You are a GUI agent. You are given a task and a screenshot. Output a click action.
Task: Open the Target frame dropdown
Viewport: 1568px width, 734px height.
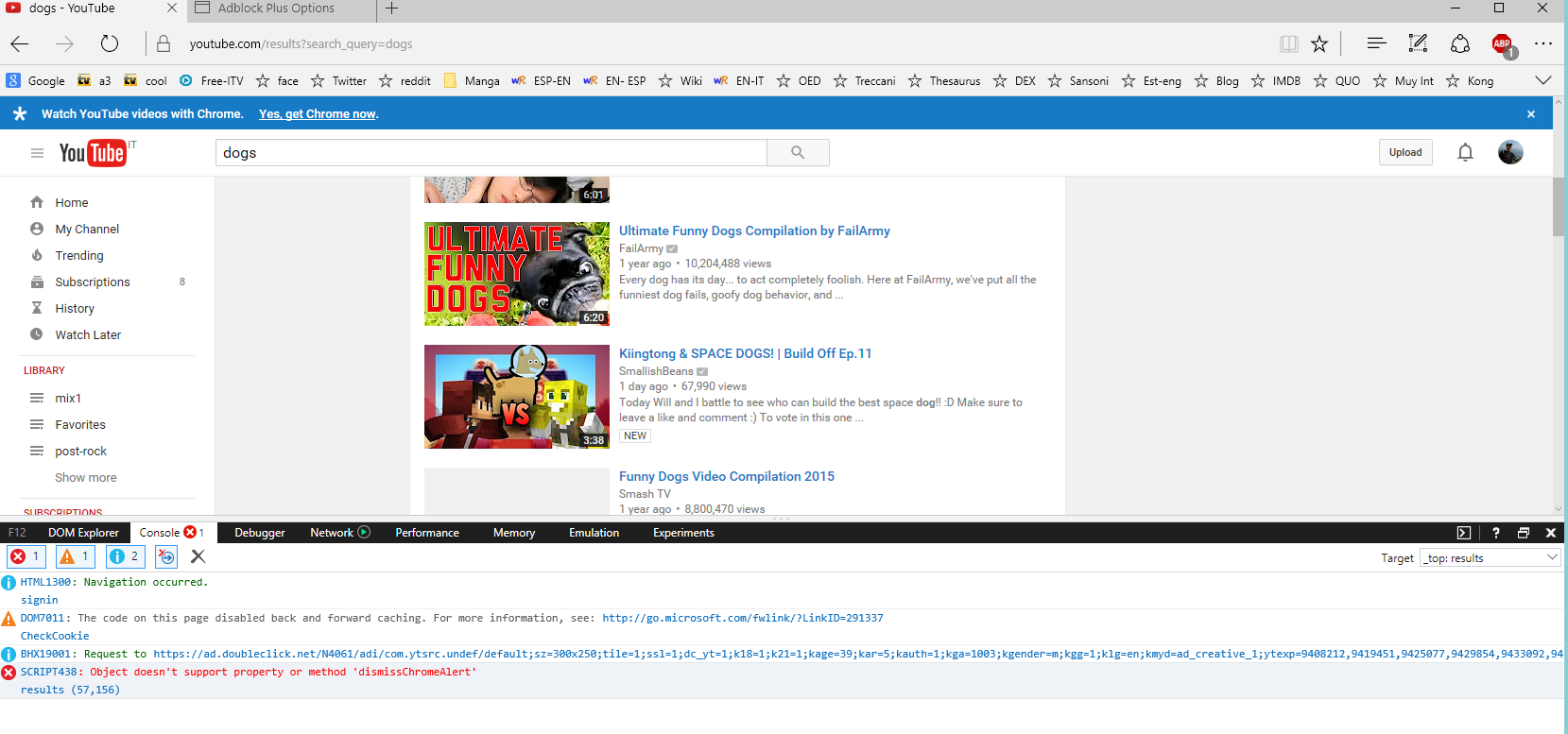point(1490,558)
